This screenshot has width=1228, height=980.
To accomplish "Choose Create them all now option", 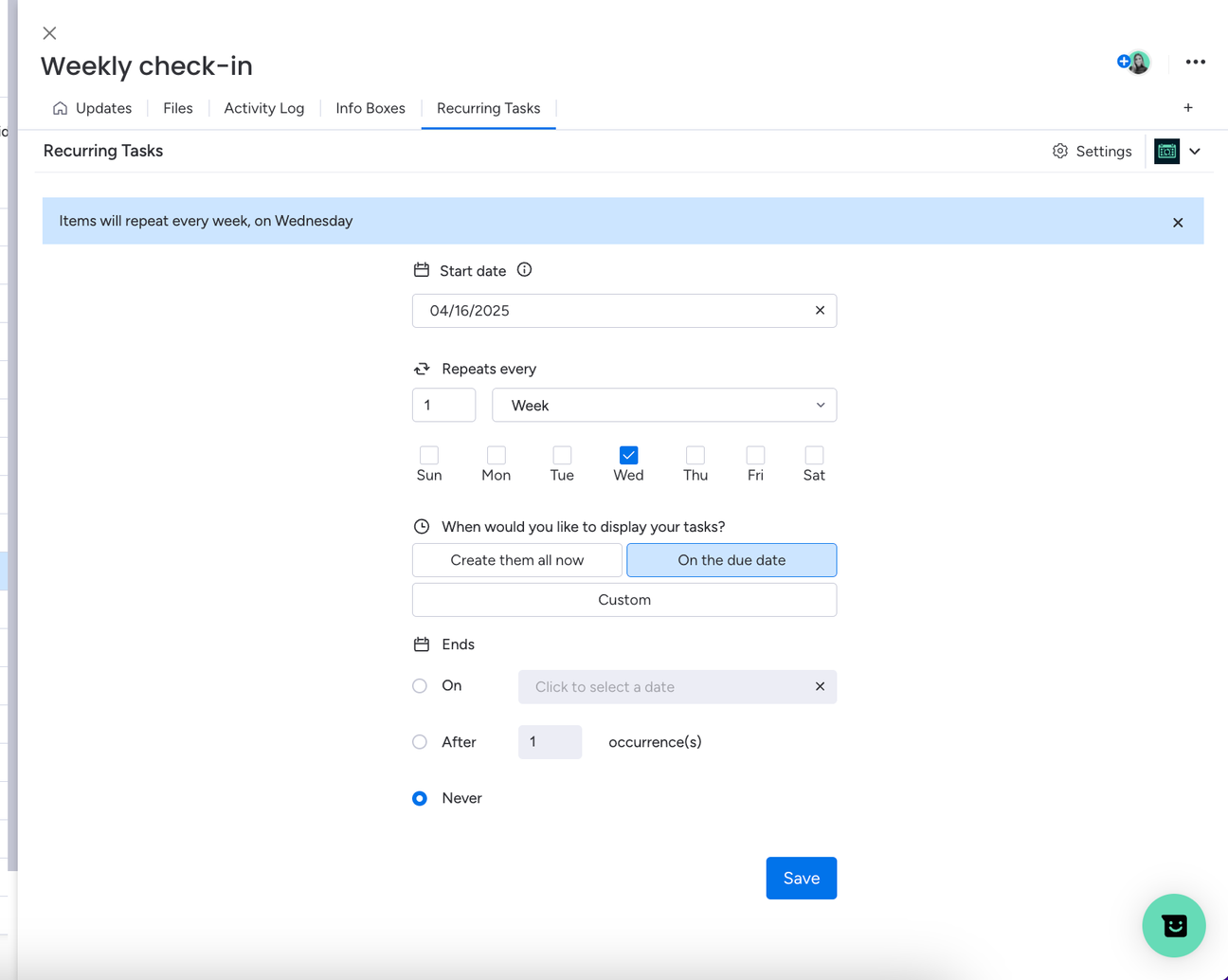I will point(517,560).
